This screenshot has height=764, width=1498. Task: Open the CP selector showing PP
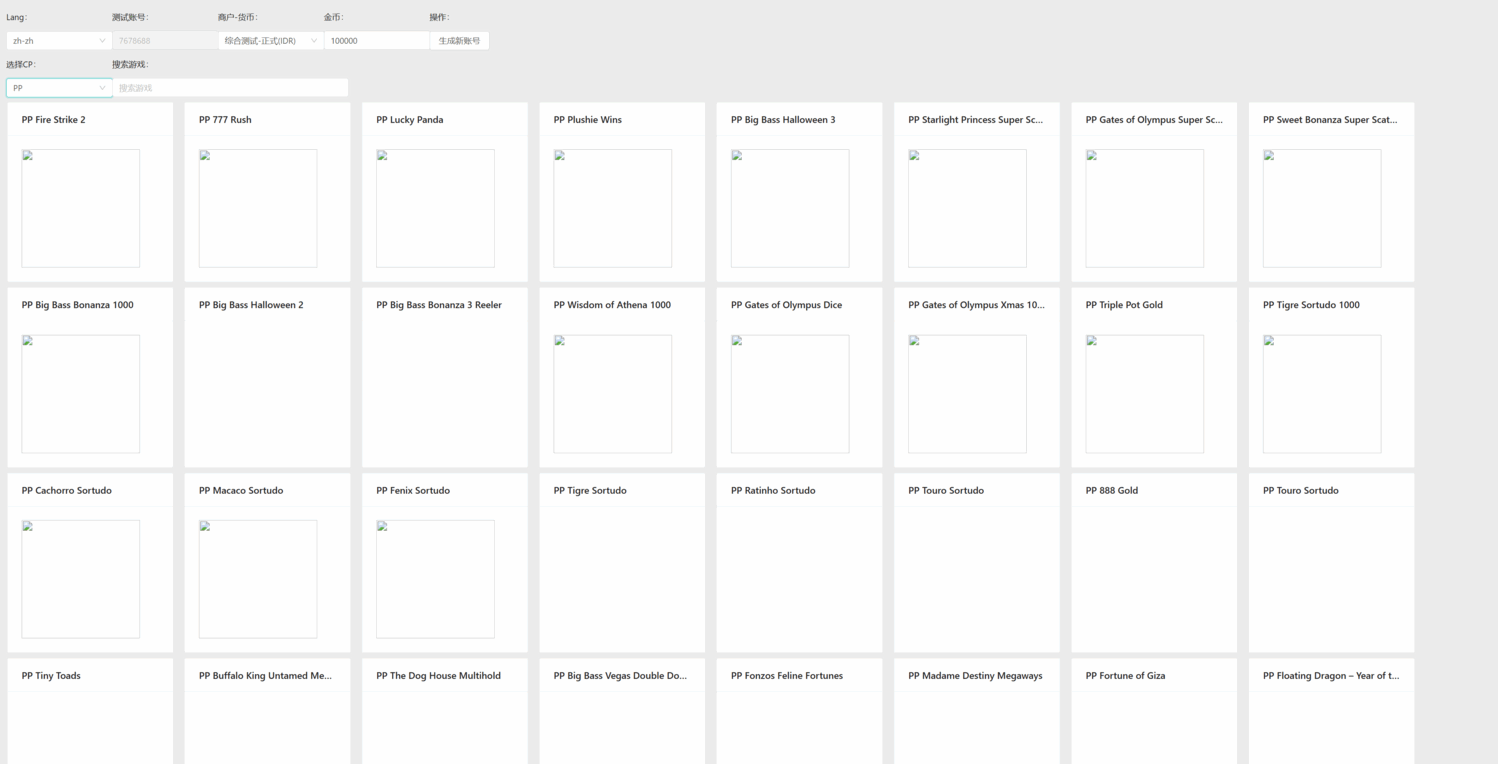click(x=59, y=88)
